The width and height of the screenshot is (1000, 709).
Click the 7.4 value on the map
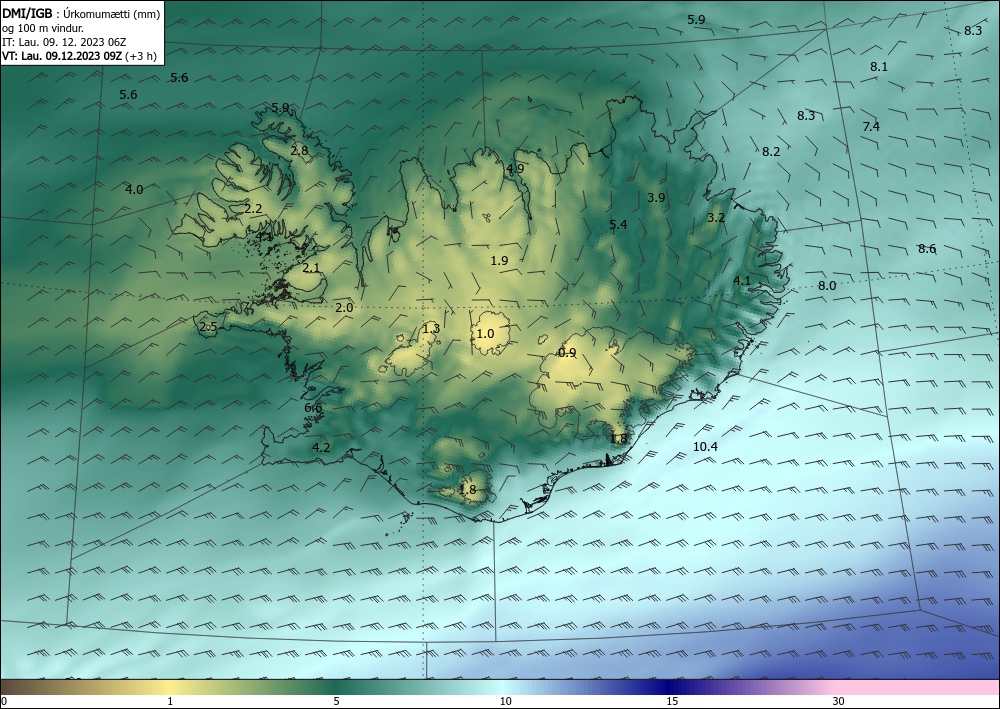871,126
